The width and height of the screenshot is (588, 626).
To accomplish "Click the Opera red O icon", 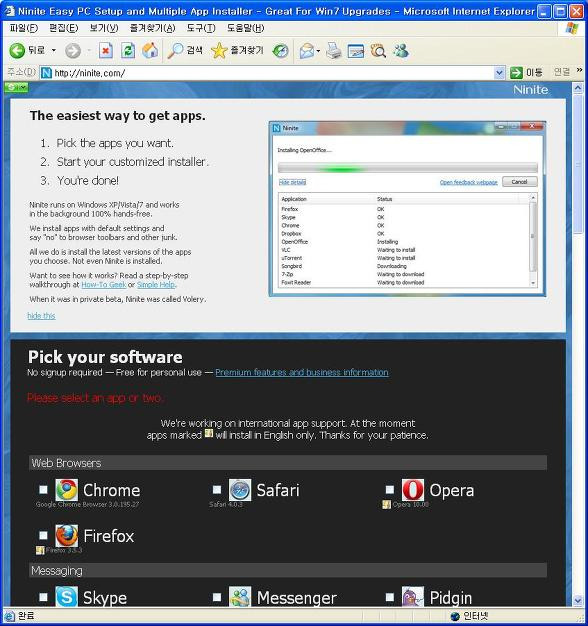I will [x=413, y=490].
